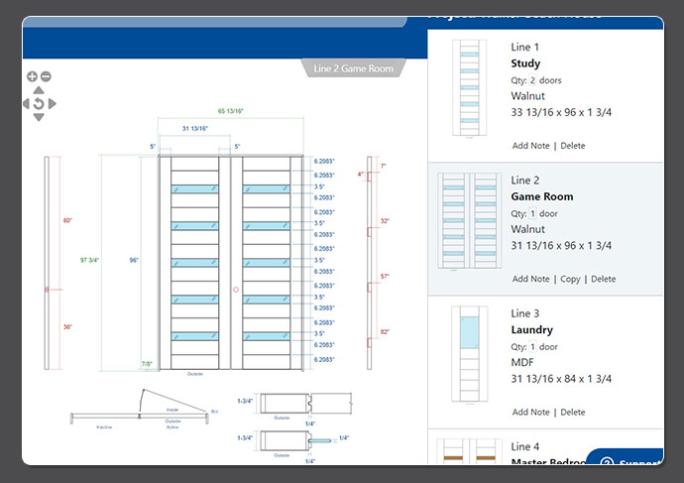Delete the Line 1 Study door

click(573, 146)
